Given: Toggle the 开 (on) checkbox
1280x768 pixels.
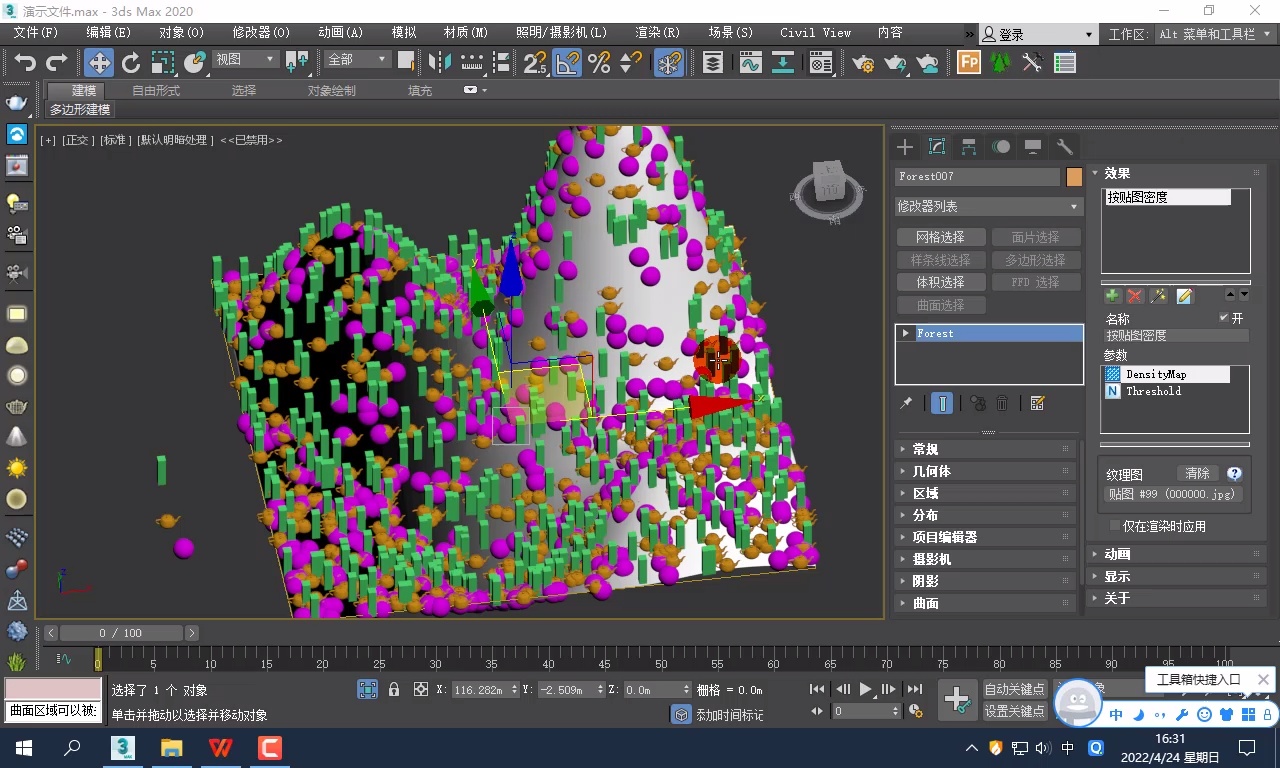Looking at the screenshot, I should click(x=1224, y=318).
